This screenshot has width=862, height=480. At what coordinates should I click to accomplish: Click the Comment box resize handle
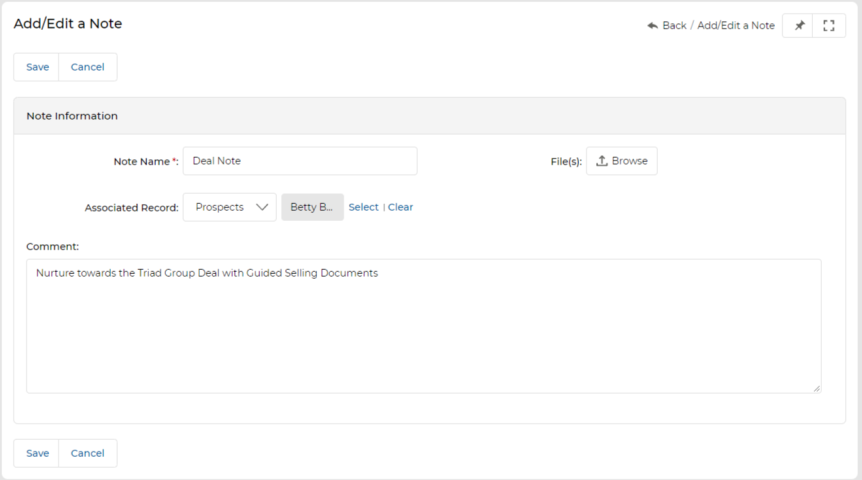[816, 388]
